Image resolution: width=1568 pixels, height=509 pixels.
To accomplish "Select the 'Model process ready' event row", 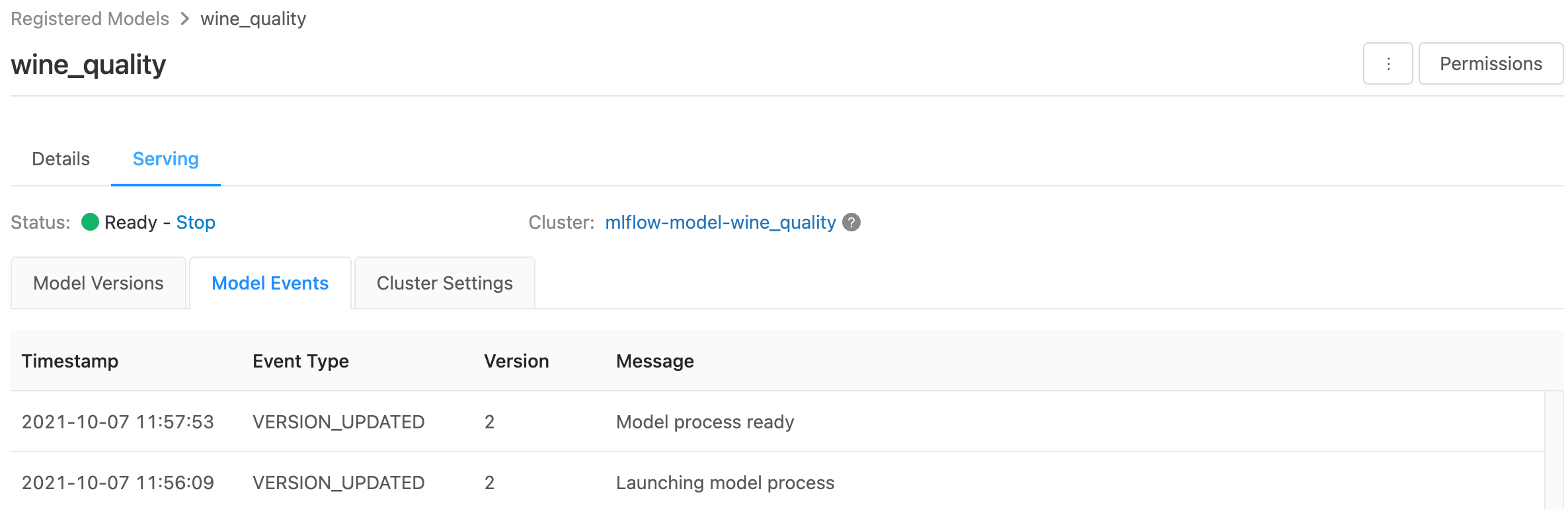I will click(705, 422).
